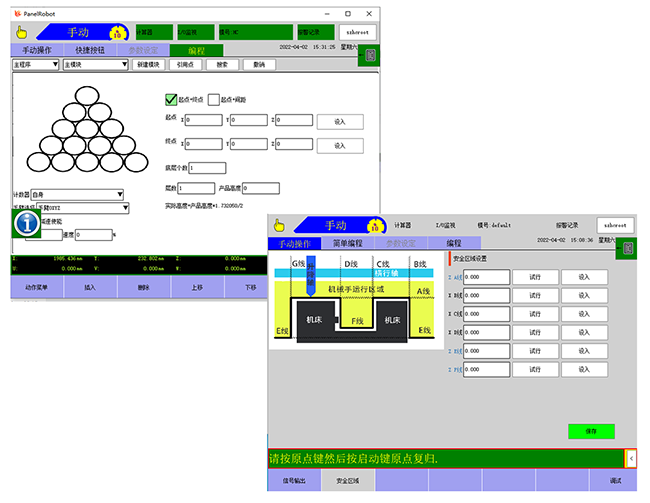The width and height of the screenshot is (650, 503).
Task: Click the hand icon in the lower window header
Action: [x=279, y=225]
